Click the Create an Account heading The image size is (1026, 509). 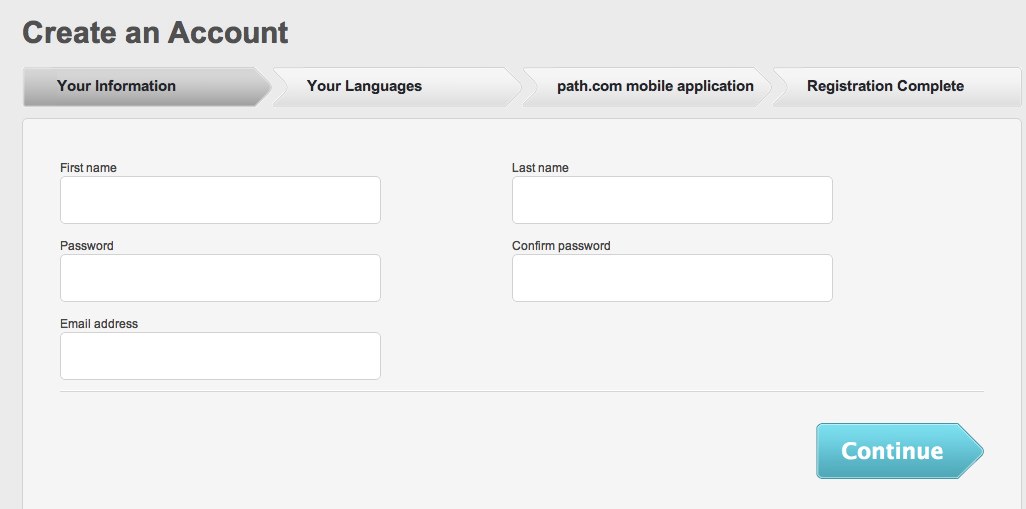(x=155, y=33)
